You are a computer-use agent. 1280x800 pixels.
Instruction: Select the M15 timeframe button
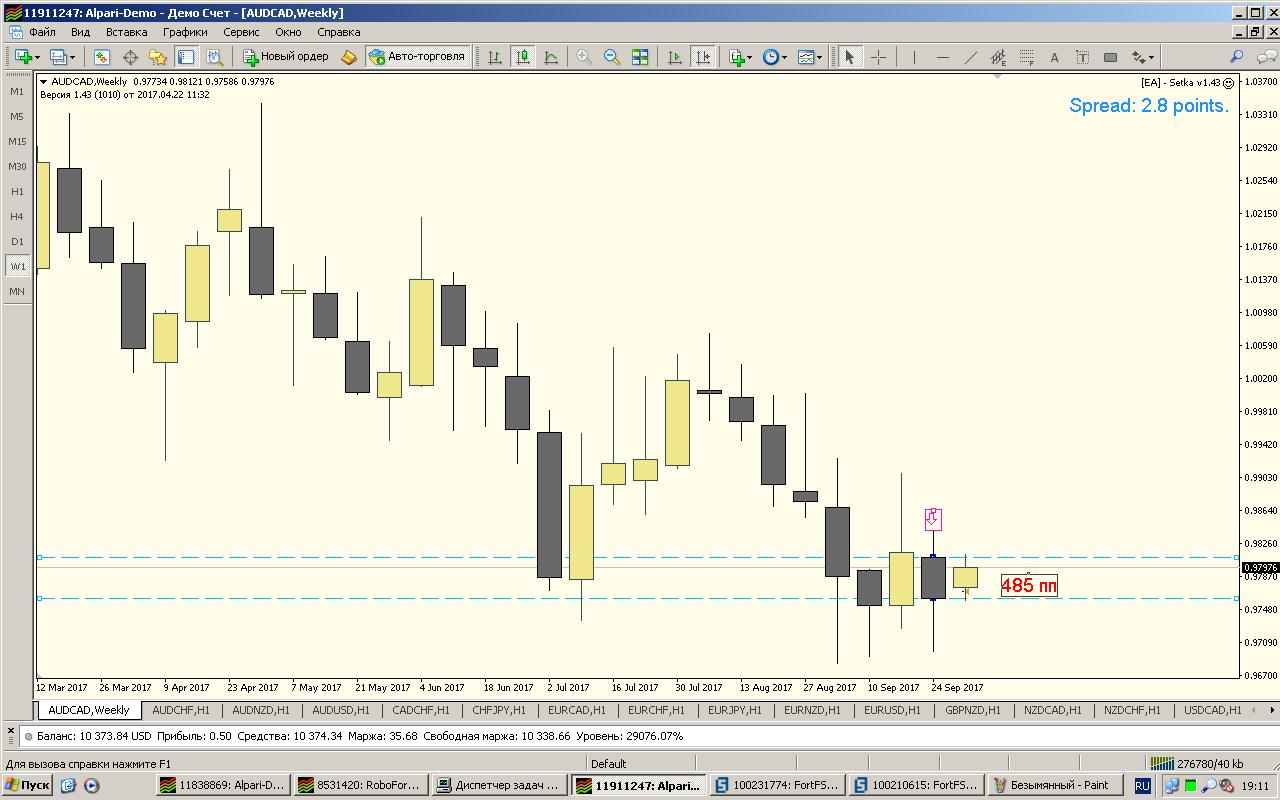pyautogui.click(x=17, y=142)
